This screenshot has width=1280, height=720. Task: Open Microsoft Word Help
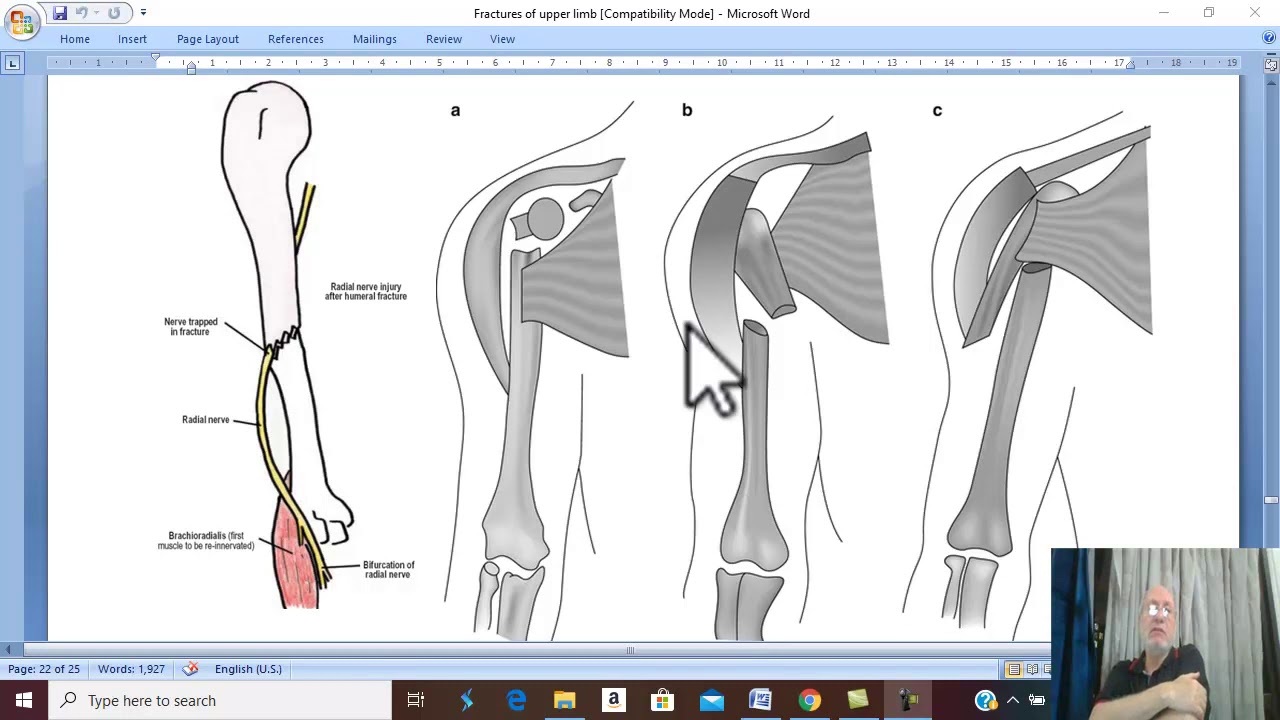click(x=1268, y=39)
